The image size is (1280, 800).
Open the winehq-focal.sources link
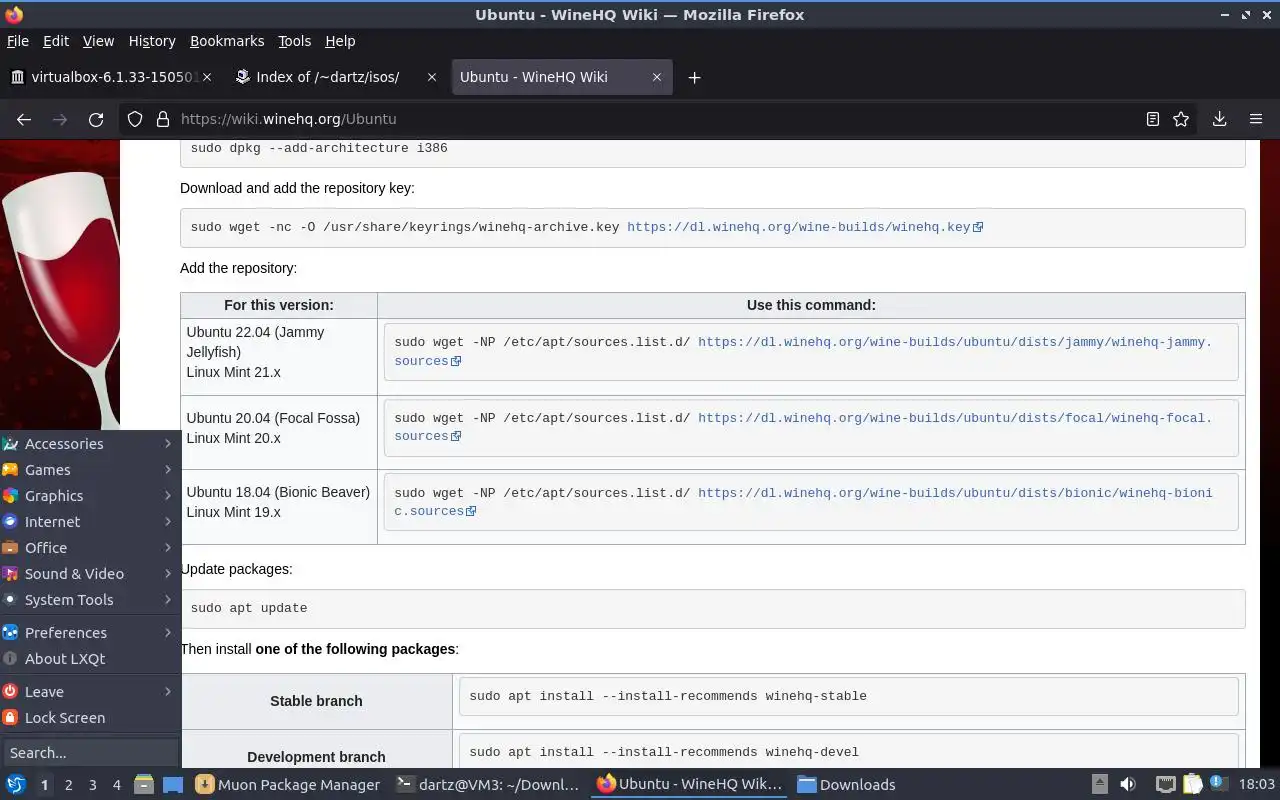tap(803, 427)
